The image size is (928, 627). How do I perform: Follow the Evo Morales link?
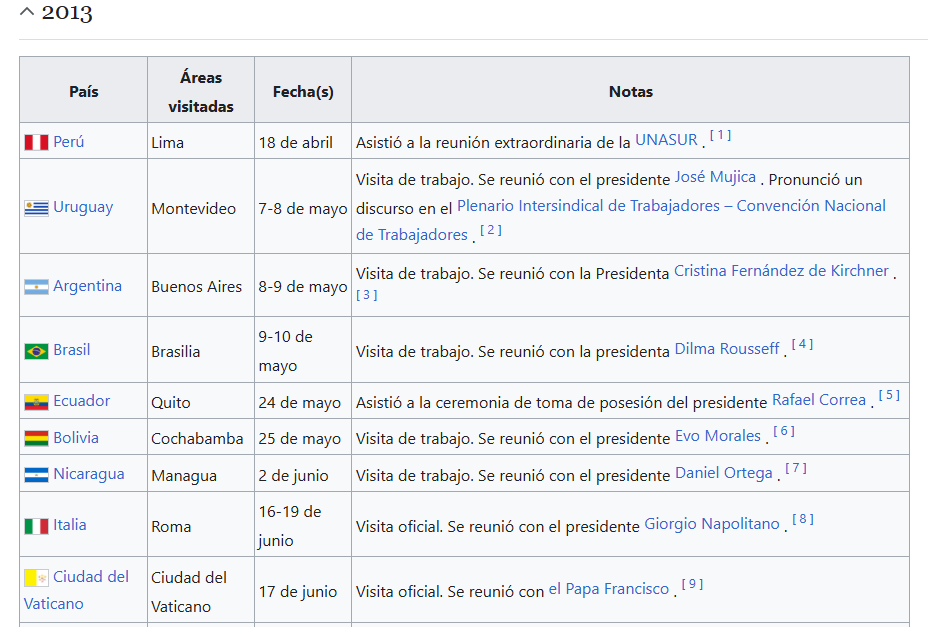point(718,436)
